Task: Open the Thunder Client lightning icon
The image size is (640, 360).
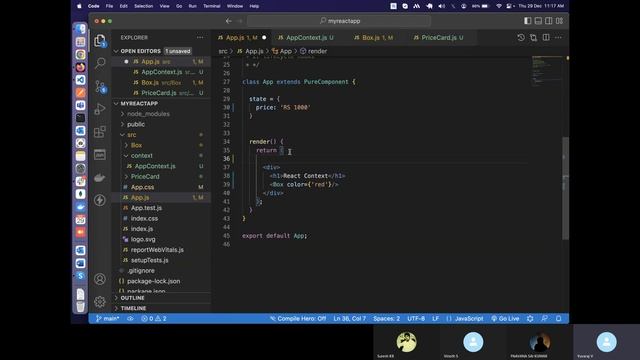Action: [x=100, y=200]
